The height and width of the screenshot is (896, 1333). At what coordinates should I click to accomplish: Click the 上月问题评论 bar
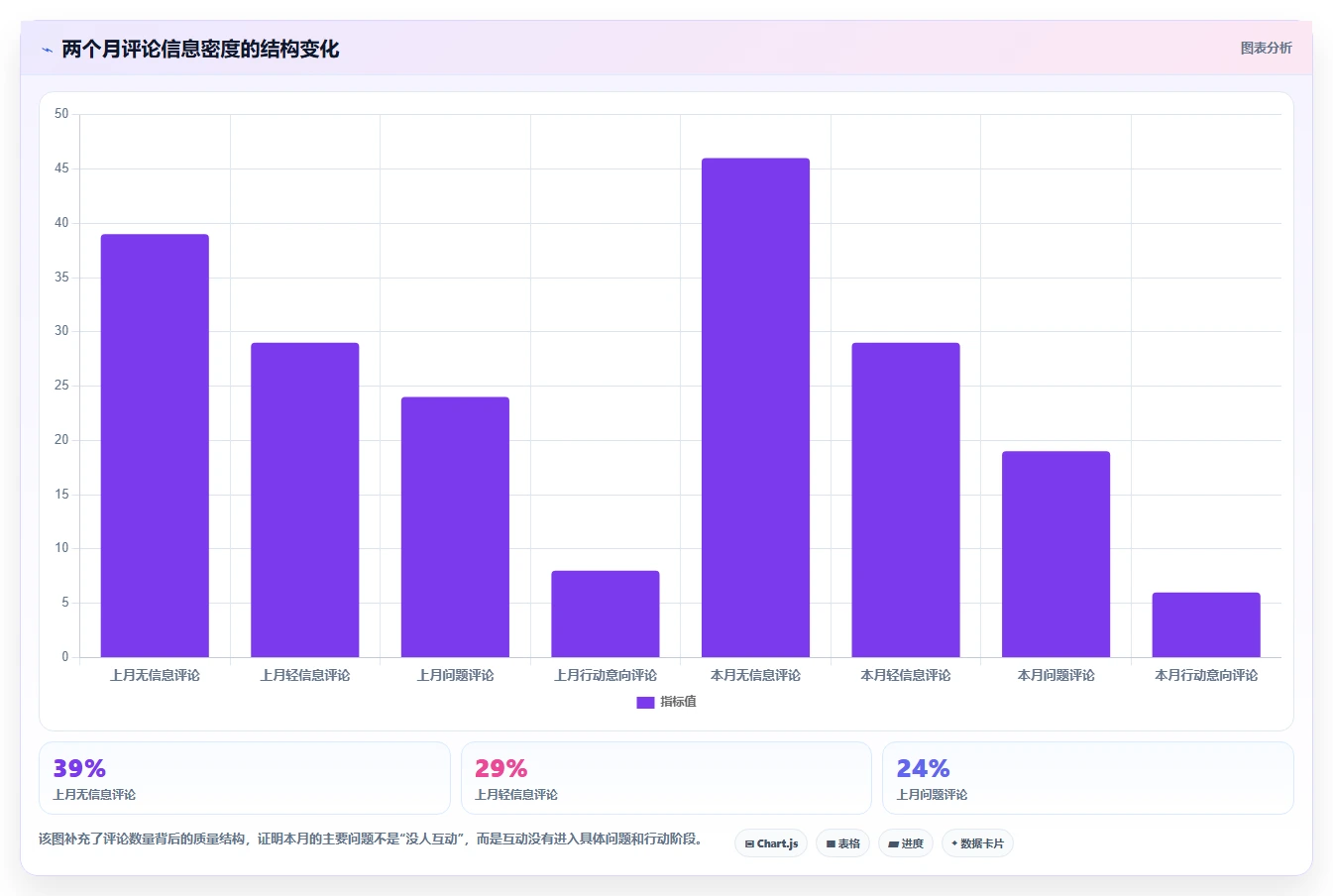pyautogui.click(x=455, y=527)
